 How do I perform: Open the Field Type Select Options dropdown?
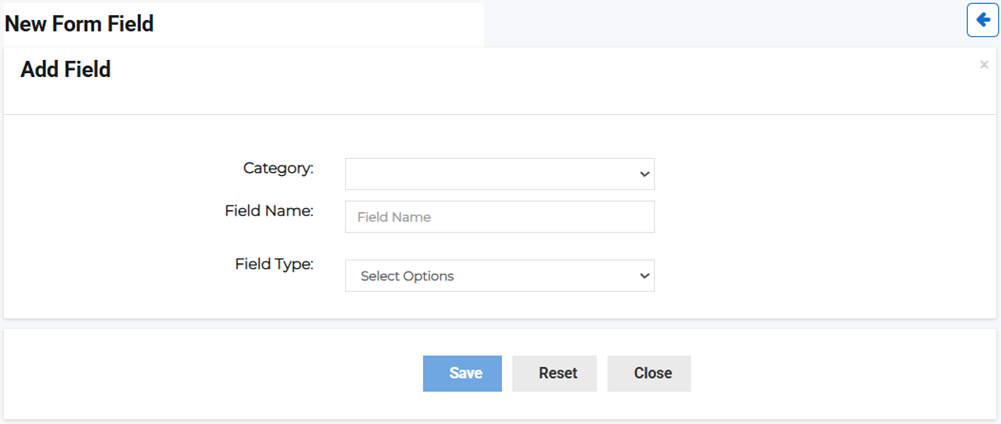pos(500,276)
